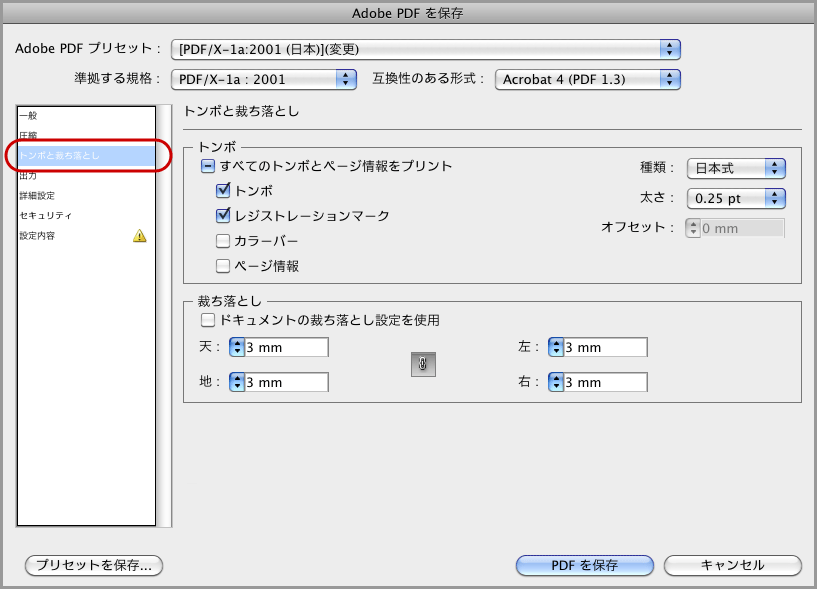Screen dimensions: 817x589
Task: Select 圧縮 in the category list
Action: (x=86, y=135)
